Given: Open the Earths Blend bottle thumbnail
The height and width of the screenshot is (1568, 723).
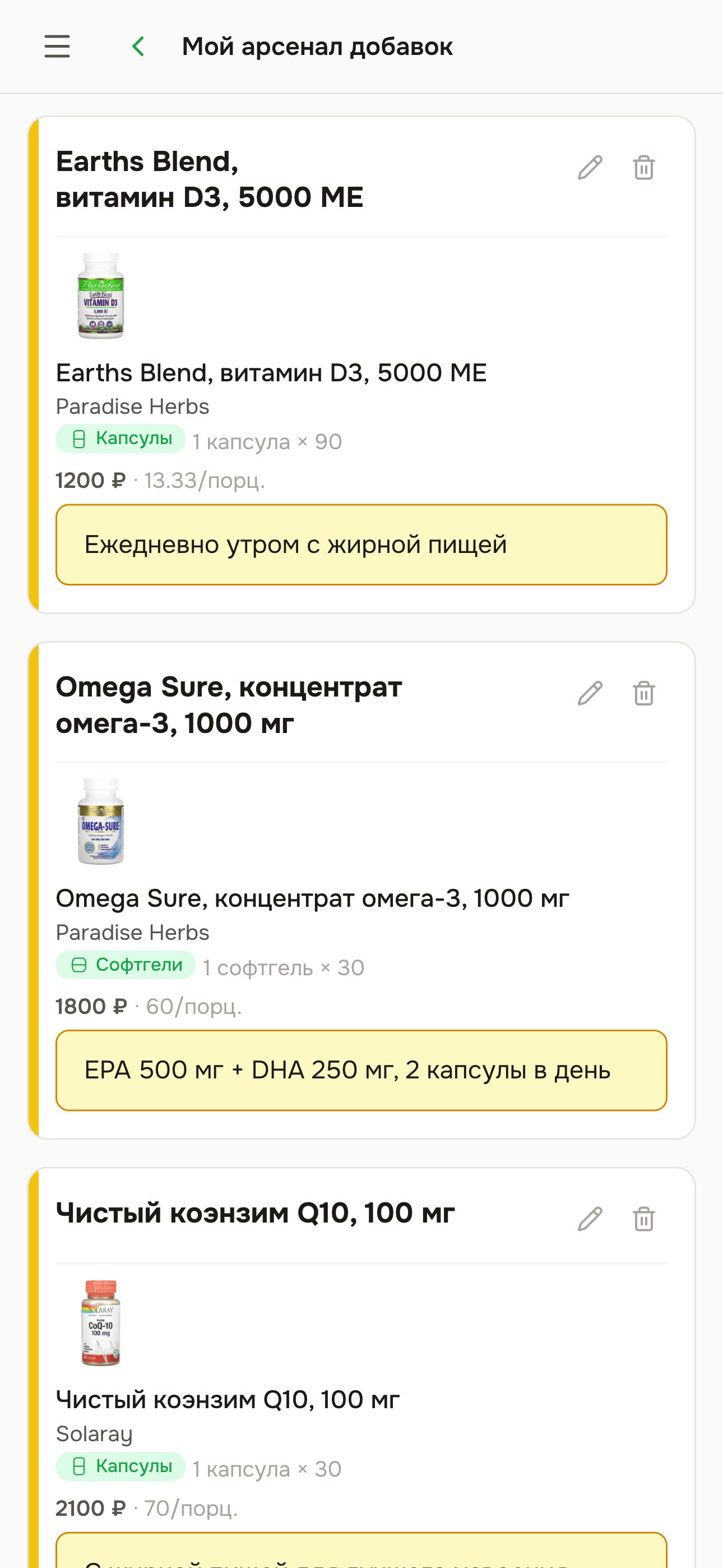Looking at the screenshot, I should (100, 297).
